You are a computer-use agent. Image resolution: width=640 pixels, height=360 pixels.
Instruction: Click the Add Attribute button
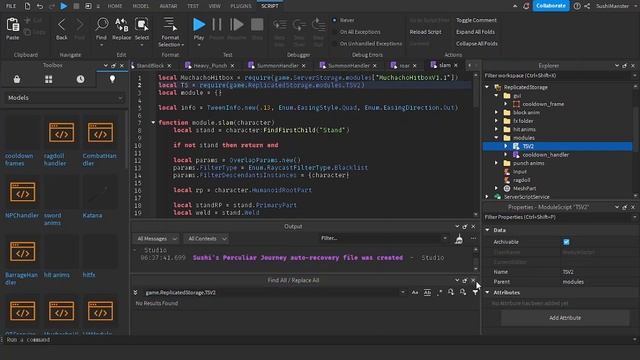(x=565, y=318)
